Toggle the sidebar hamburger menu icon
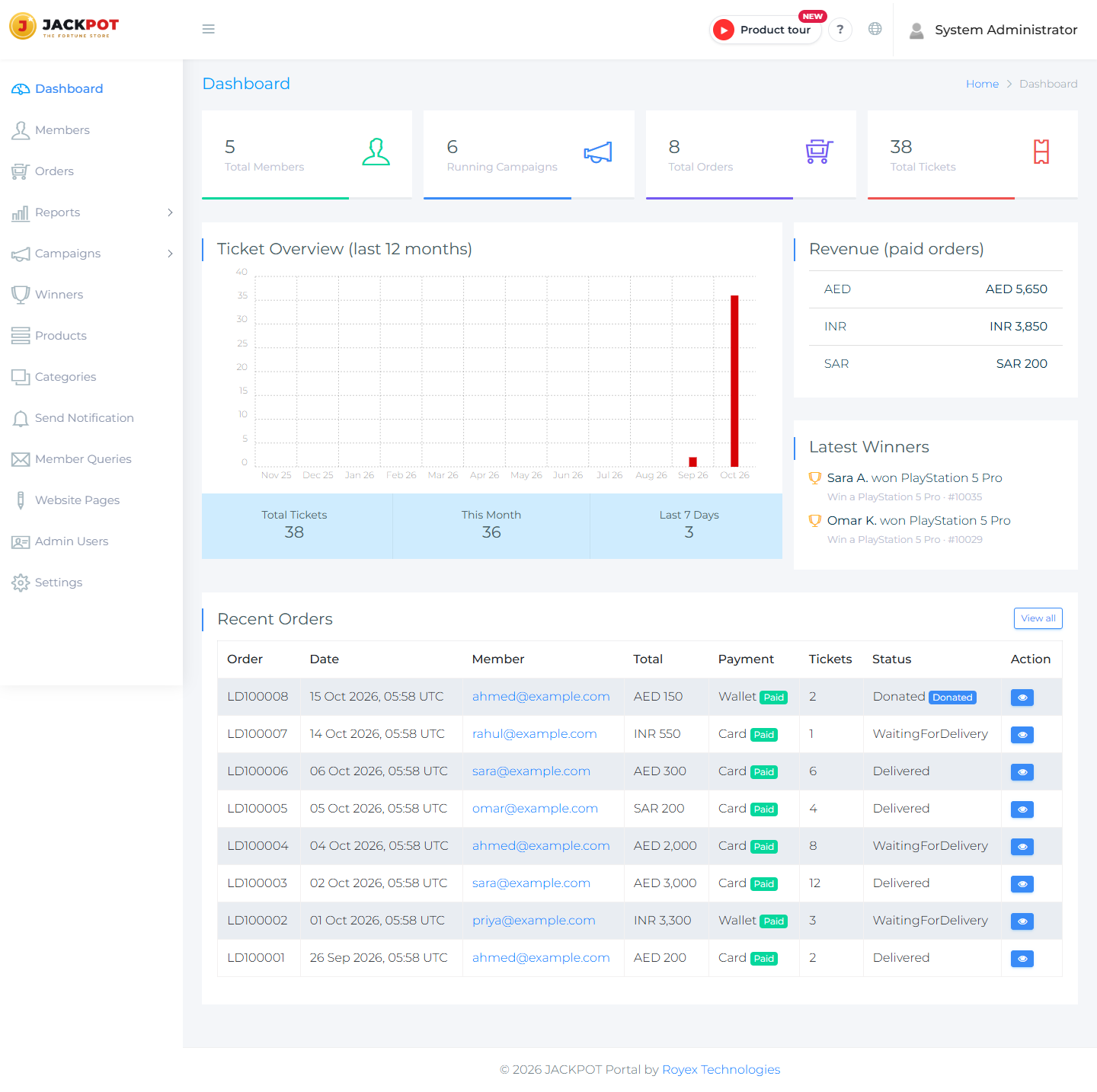 pos(208,29)
